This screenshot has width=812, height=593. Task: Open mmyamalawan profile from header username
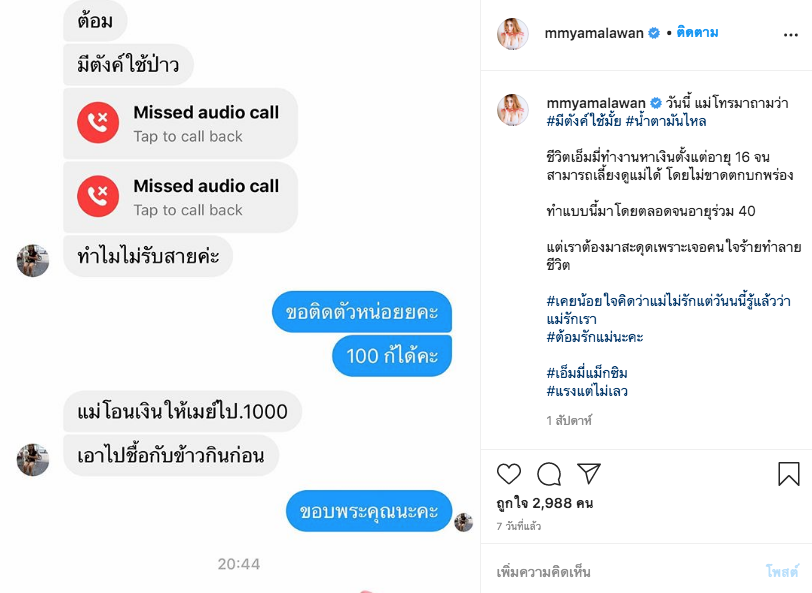click(593, 33)
